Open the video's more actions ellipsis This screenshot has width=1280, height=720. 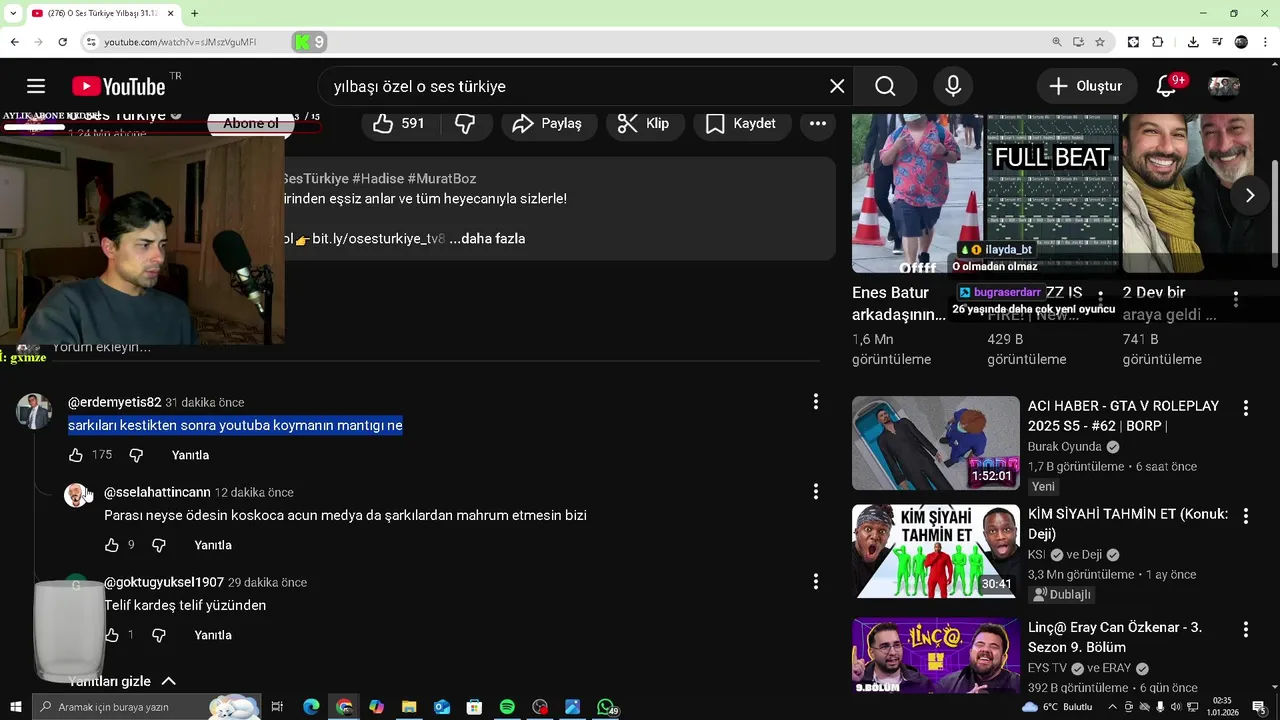click(818, 123)
